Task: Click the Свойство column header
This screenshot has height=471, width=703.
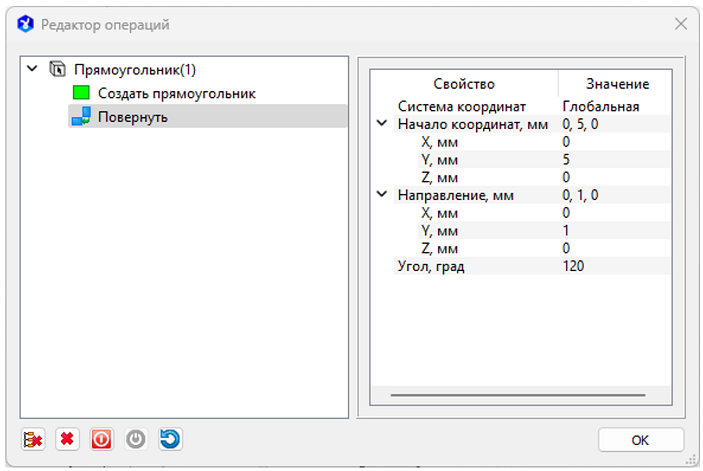Action: (x=463, y=84)
